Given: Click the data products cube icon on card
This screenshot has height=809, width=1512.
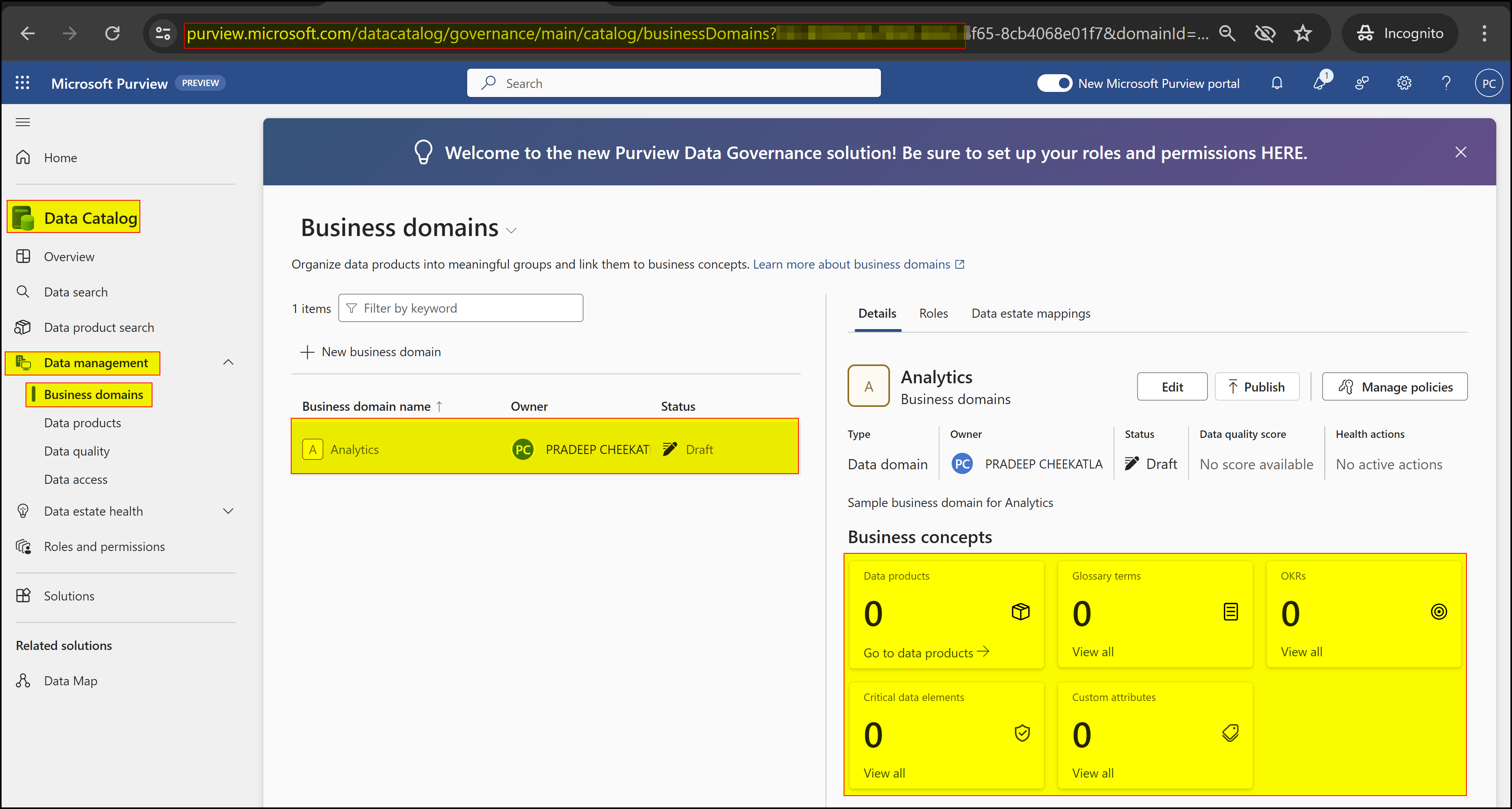Looking at the screenshot, I should click(x=1021, y=611).
